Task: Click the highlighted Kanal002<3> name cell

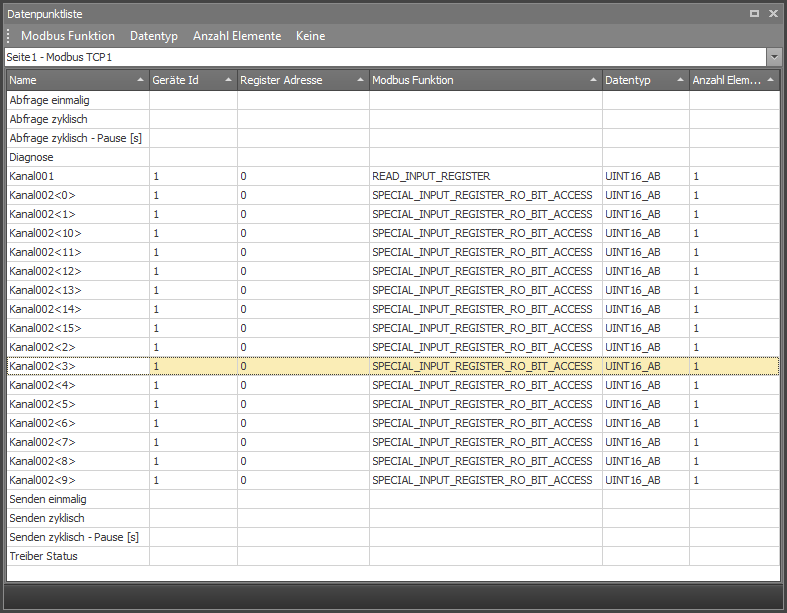Action: coord(78,366)
